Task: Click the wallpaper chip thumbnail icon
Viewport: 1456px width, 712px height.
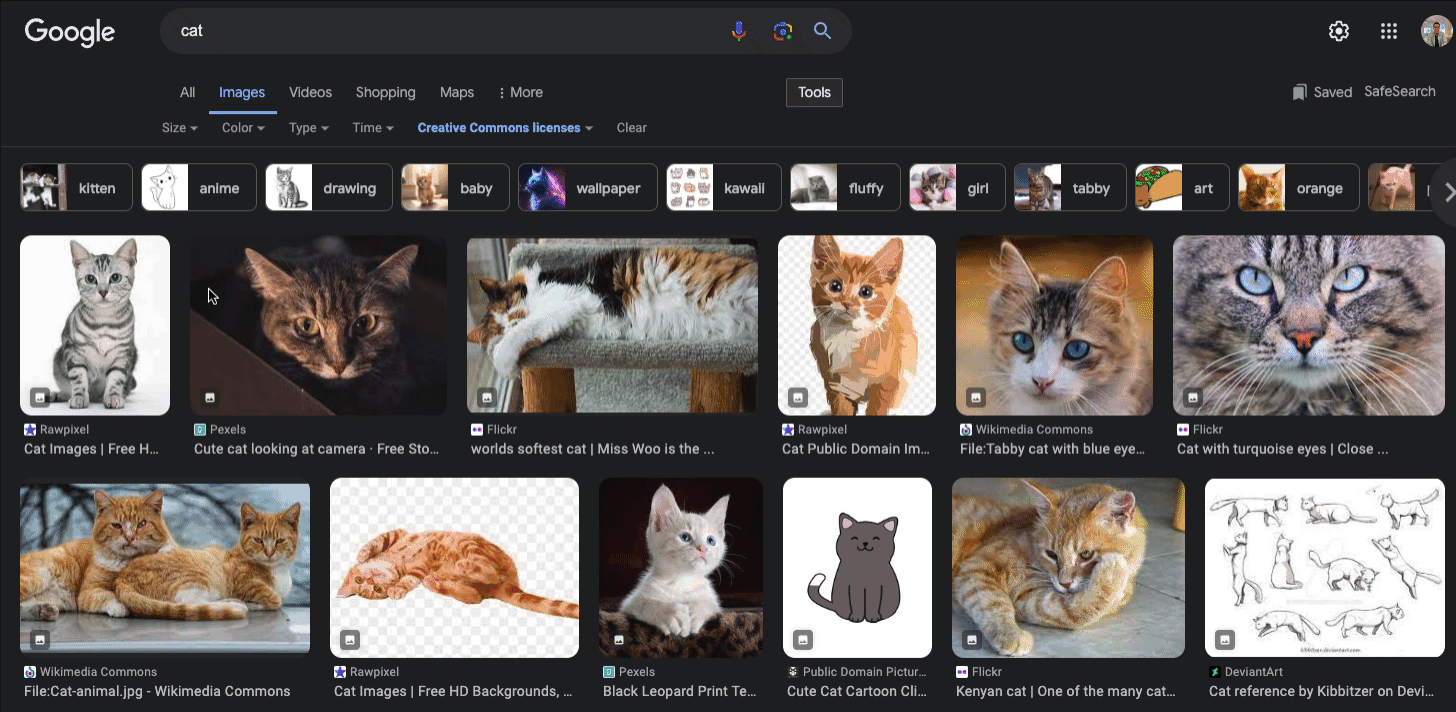Action: tap(542, 188)
